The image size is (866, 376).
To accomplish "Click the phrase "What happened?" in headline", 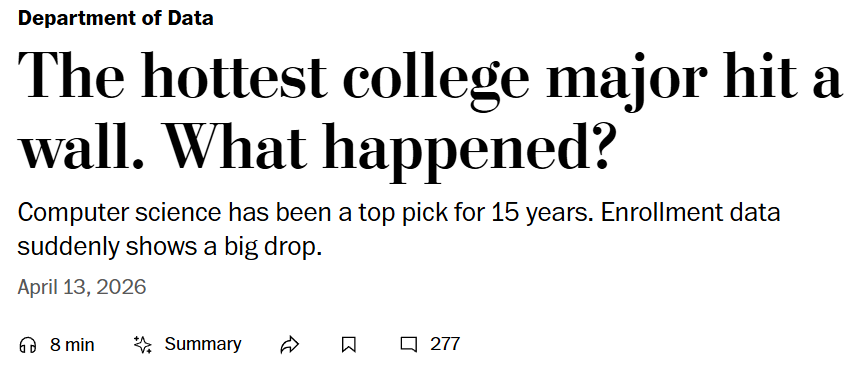I will (390, 146).
